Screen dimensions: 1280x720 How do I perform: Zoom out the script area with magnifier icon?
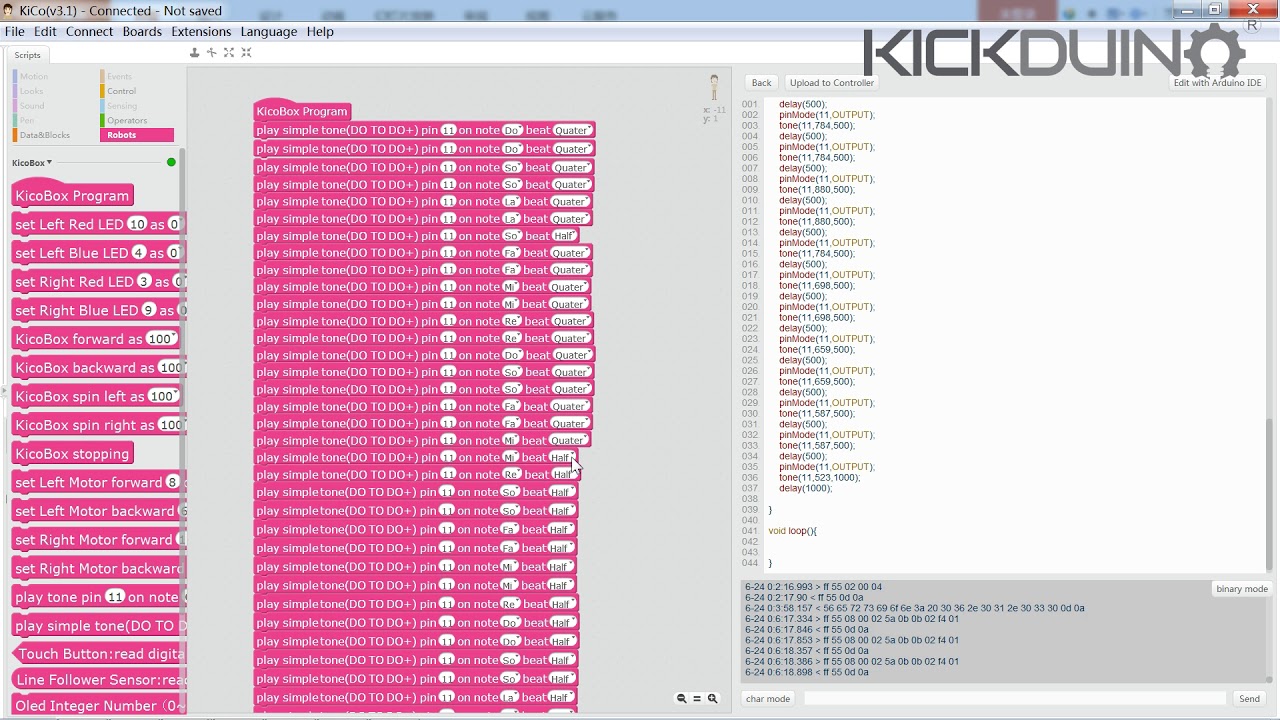click(x=682, y=698)
